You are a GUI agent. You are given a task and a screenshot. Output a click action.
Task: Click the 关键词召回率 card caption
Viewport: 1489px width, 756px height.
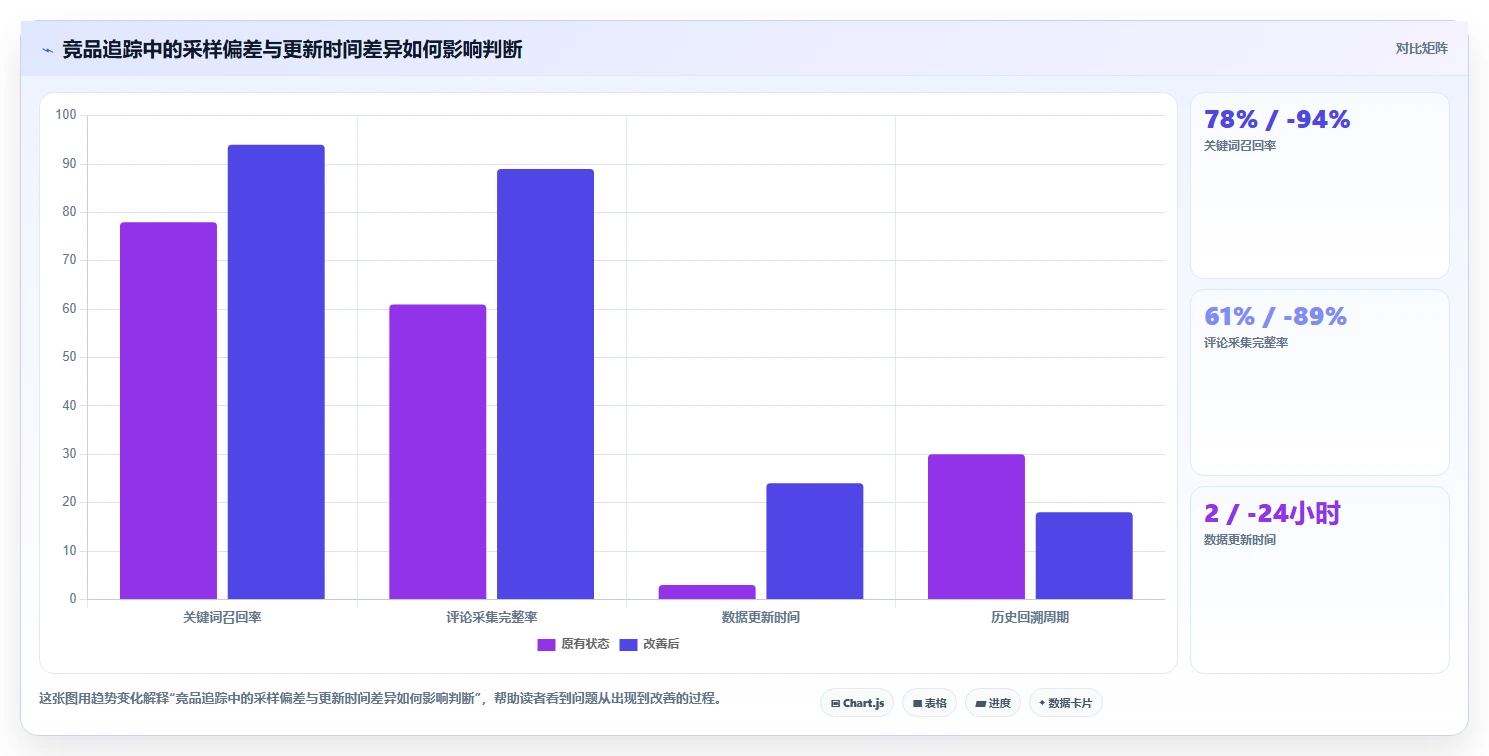tap(1240, 146)
